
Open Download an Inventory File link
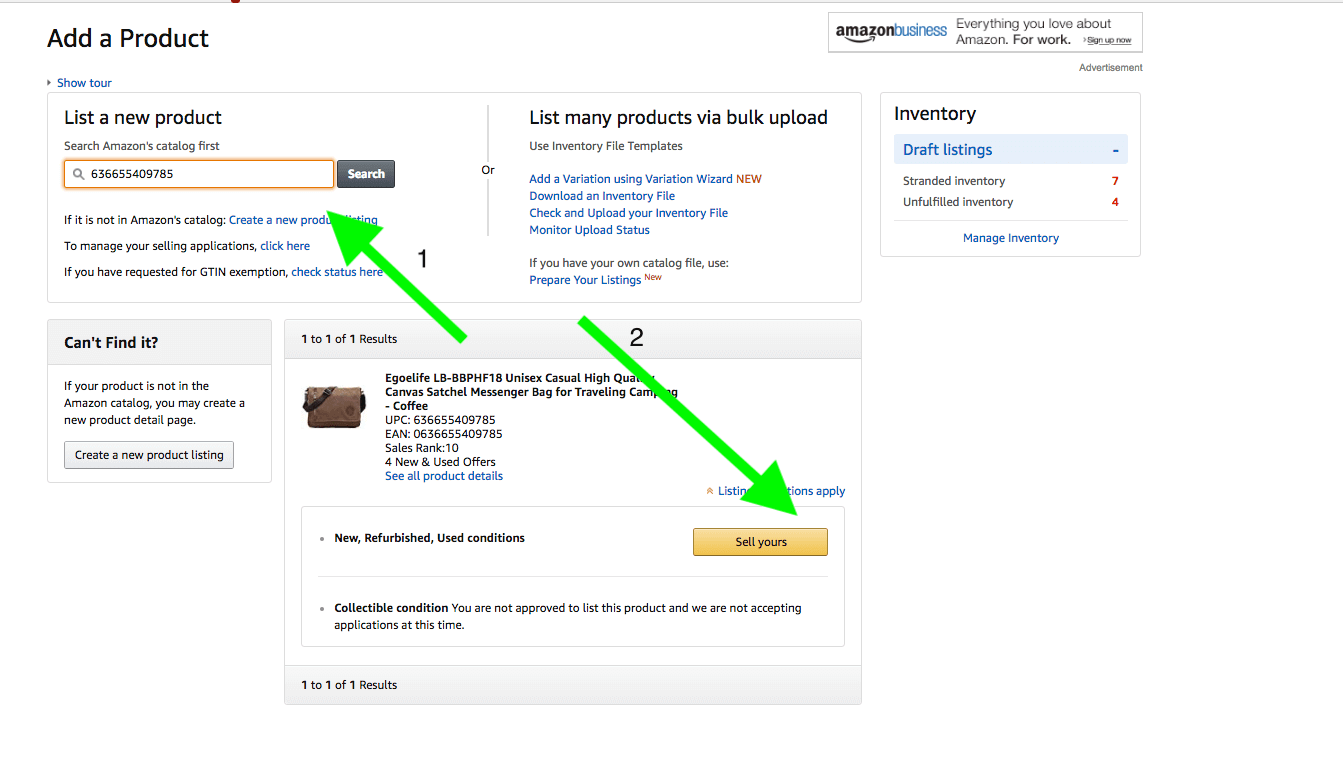(602, 196)
